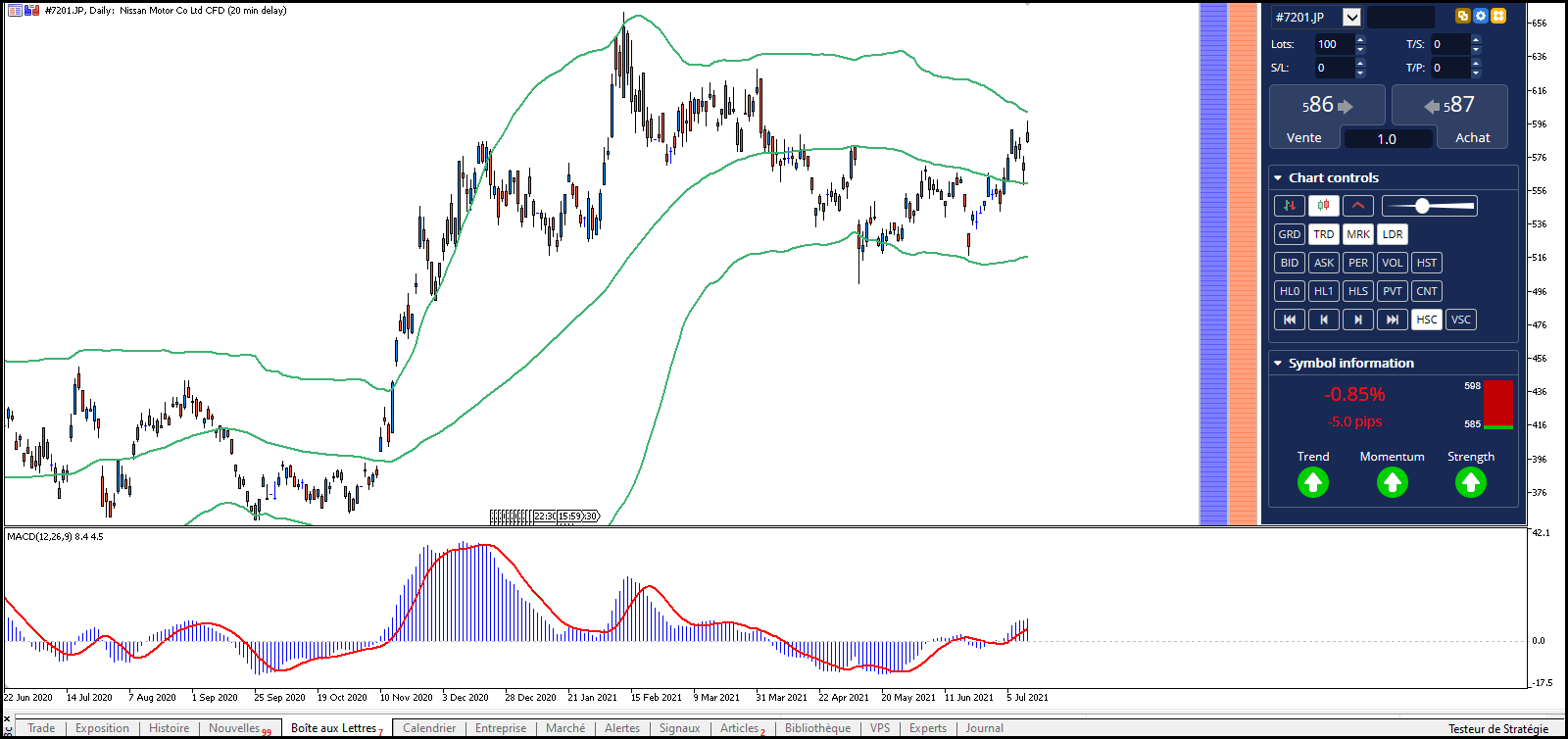The height and width of the screenshot is (739, 1568).
Task: Open the Bibliothèque tab
Action: coord(817,728)
